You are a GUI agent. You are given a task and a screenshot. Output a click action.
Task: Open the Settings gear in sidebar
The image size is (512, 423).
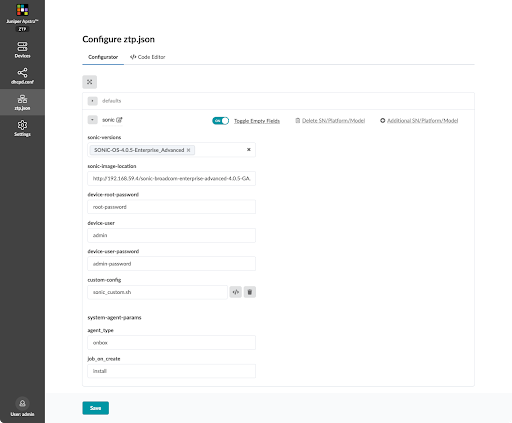tap(22, 128)
